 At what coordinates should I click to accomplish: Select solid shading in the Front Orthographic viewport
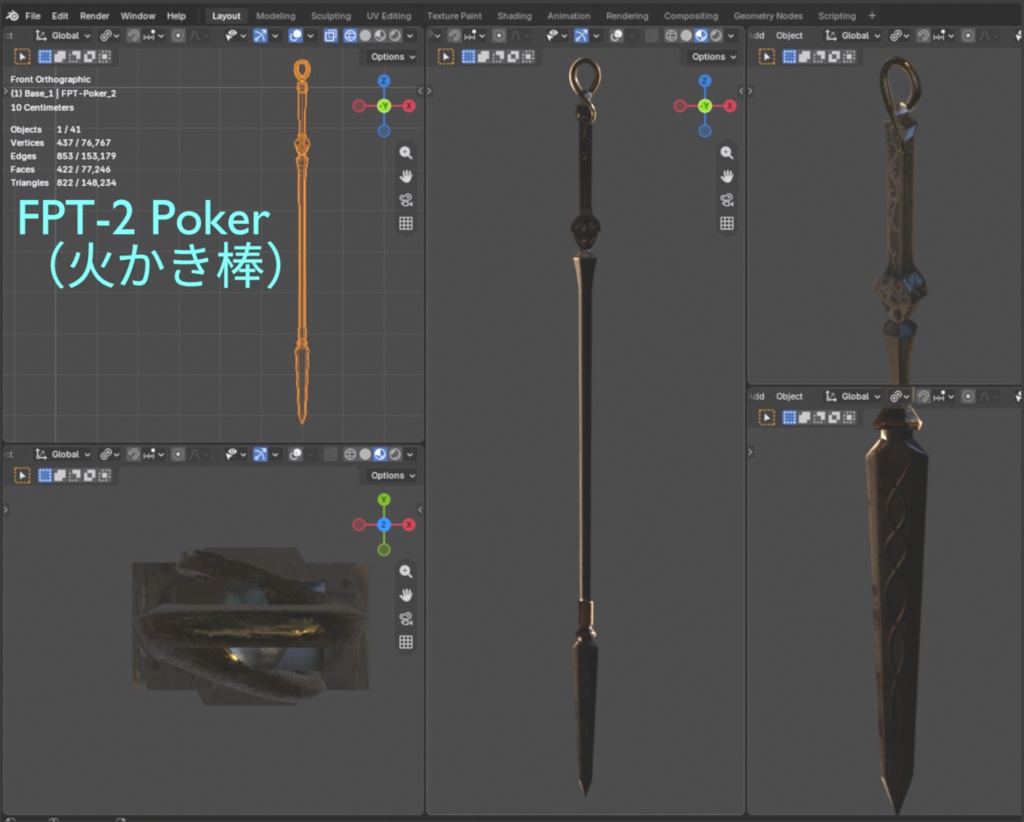(x=365, y=36)
